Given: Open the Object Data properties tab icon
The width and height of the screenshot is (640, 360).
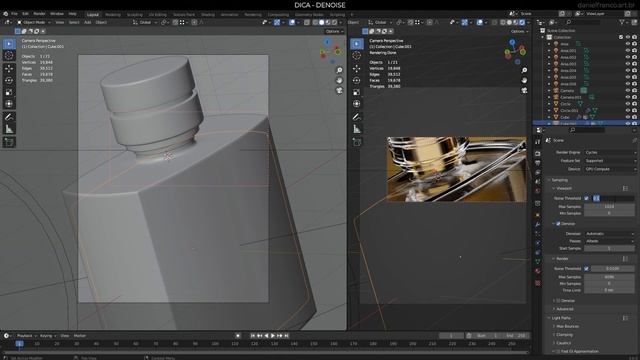Looking at the screenshot, I should pyautogui.click(x=538, y=262).
